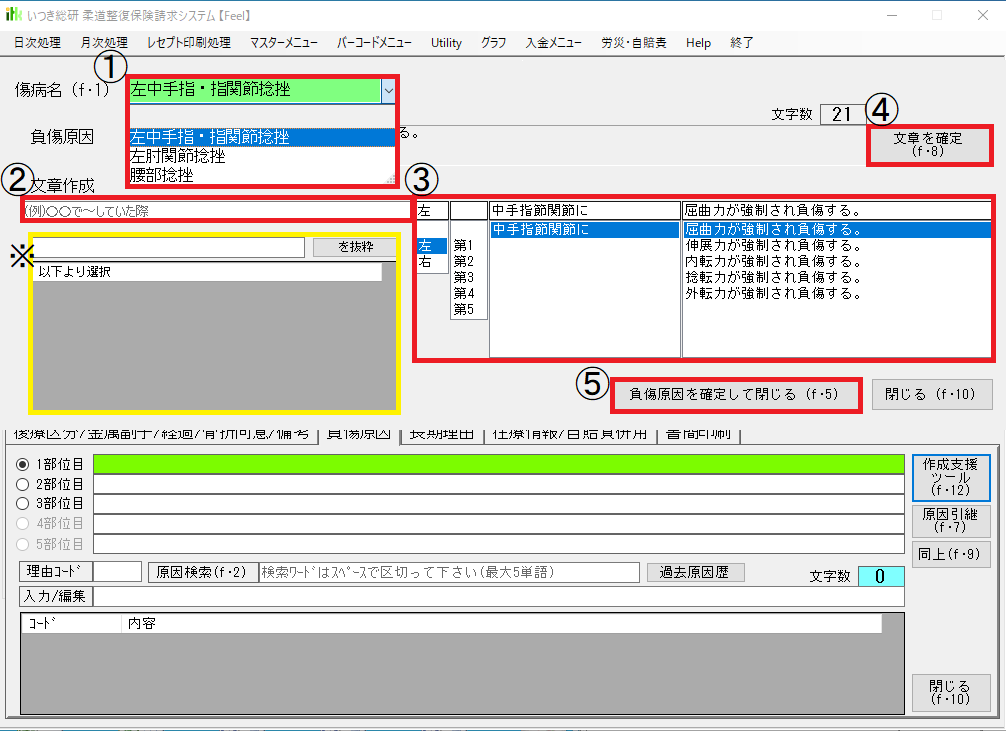Choose 右 in the left/right side list
This screenshot has width=1006, height=731.
(x=426, y=262)
